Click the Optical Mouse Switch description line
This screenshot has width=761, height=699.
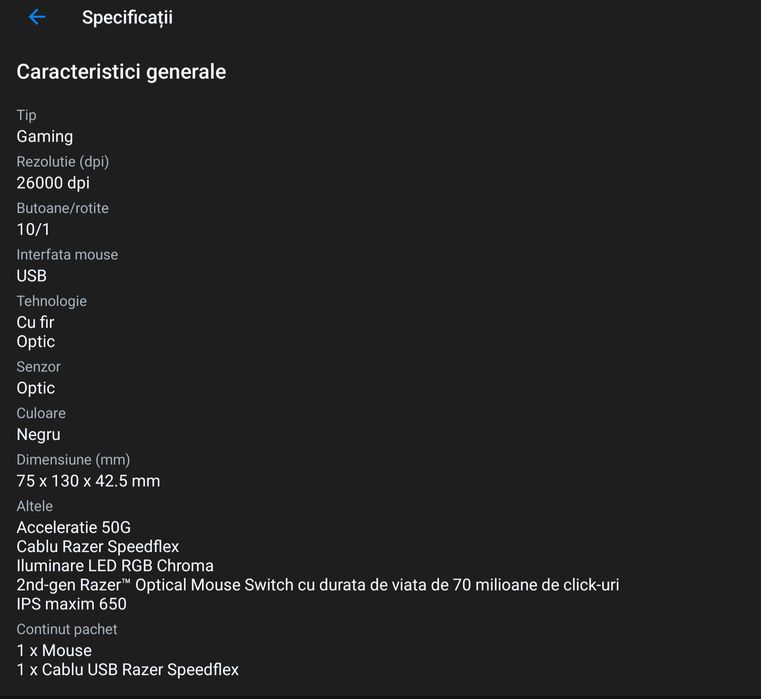318,584
